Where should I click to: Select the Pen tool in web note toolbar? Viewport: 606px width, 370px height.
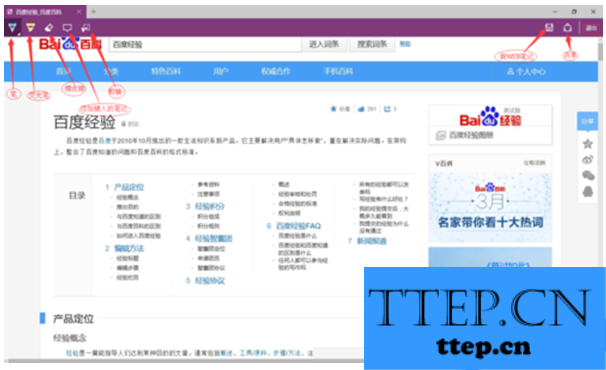point(13,28)
